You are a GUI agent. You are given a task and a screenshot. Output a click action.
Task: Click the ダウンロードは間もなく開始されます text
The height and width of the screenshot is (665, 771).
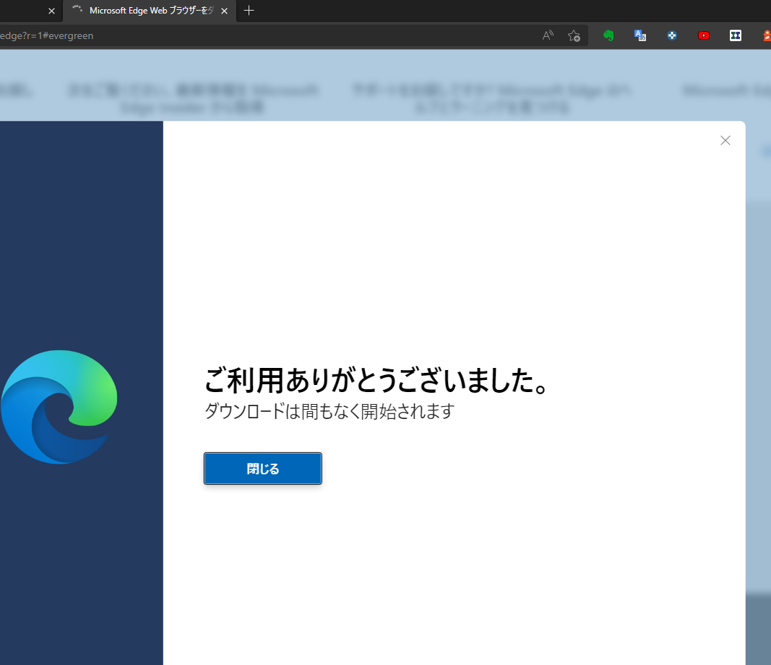329,411
